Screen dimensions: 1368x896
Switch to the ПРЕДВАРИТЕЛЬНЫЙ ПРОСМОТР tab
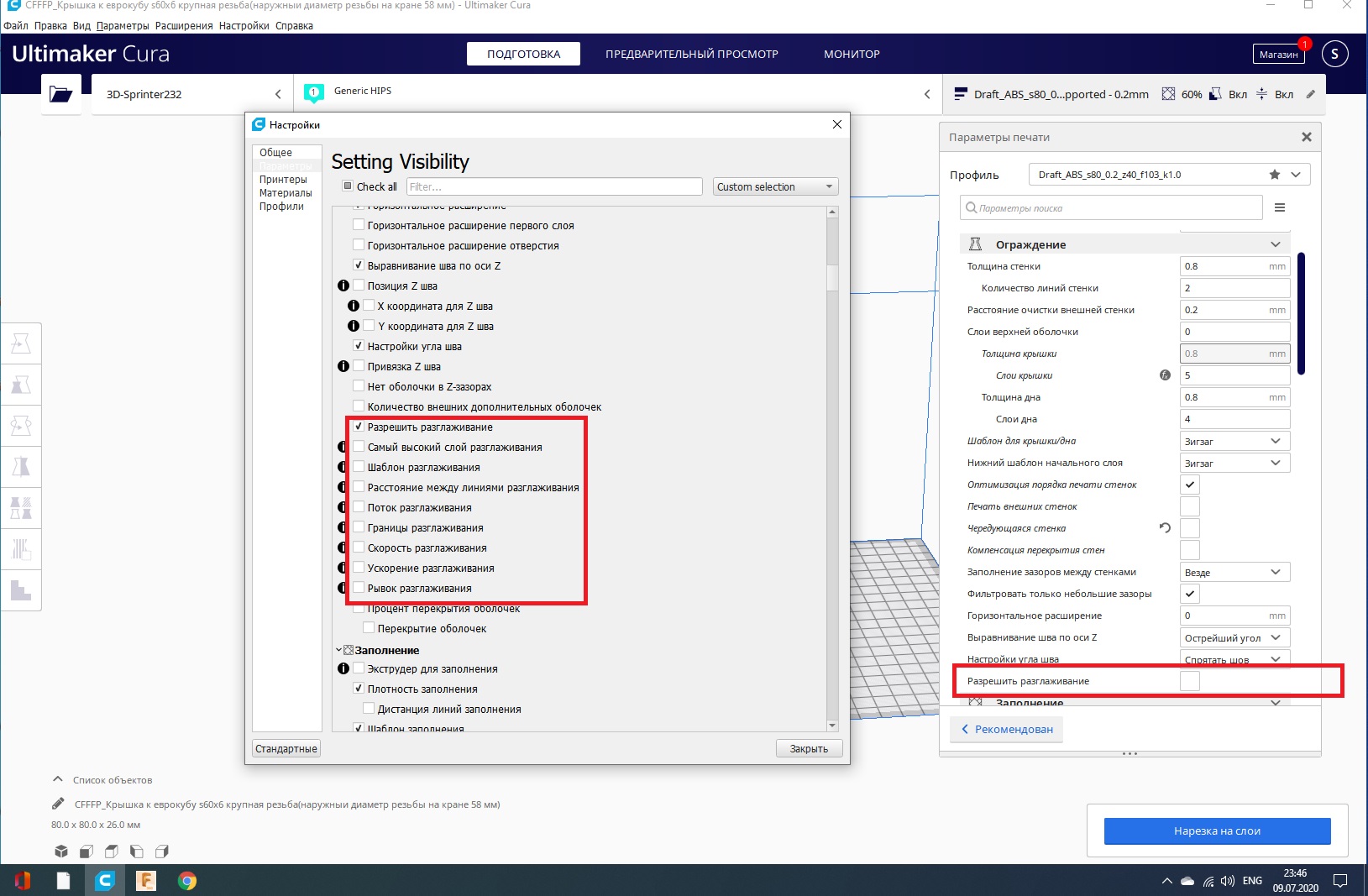pos(691,54)
